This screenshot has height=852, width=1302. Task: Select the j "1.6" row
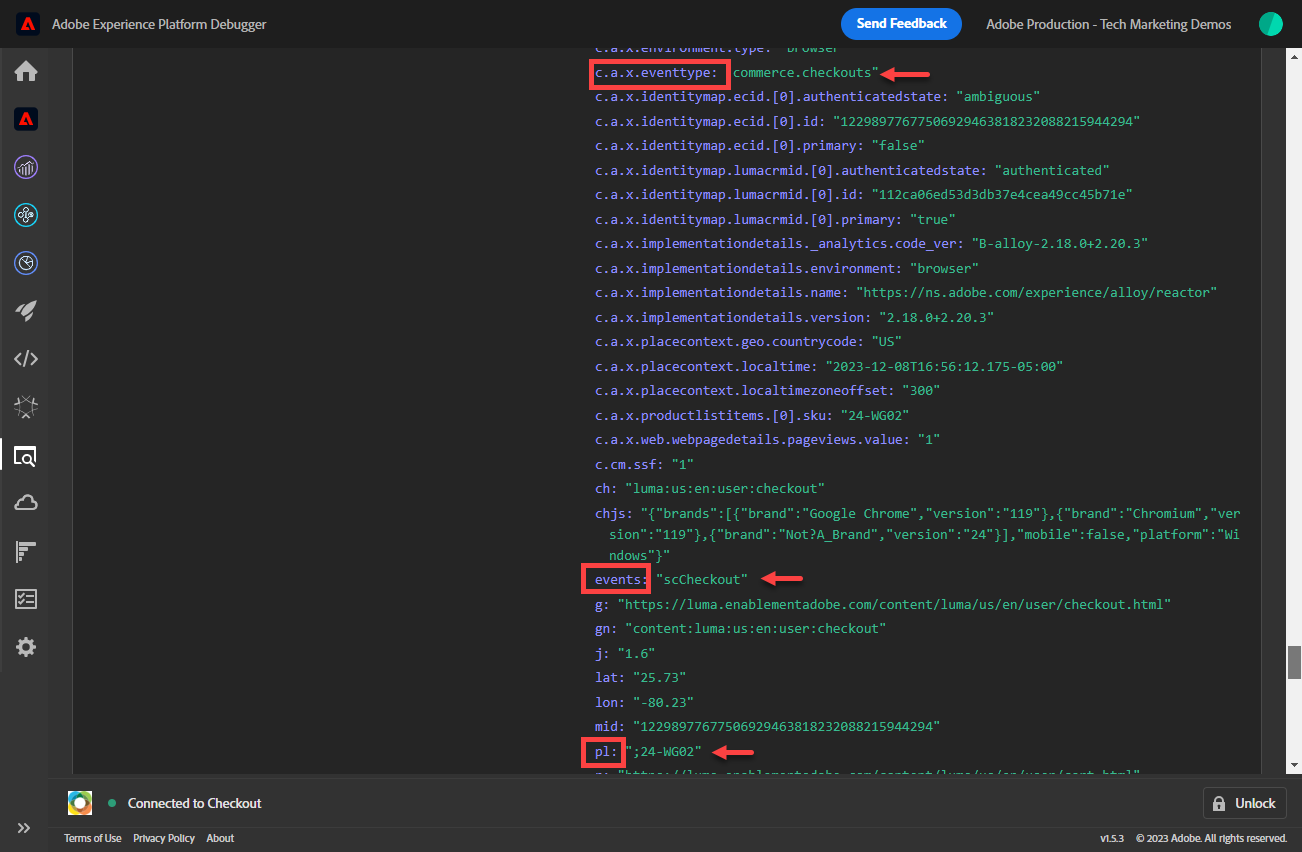625,653
